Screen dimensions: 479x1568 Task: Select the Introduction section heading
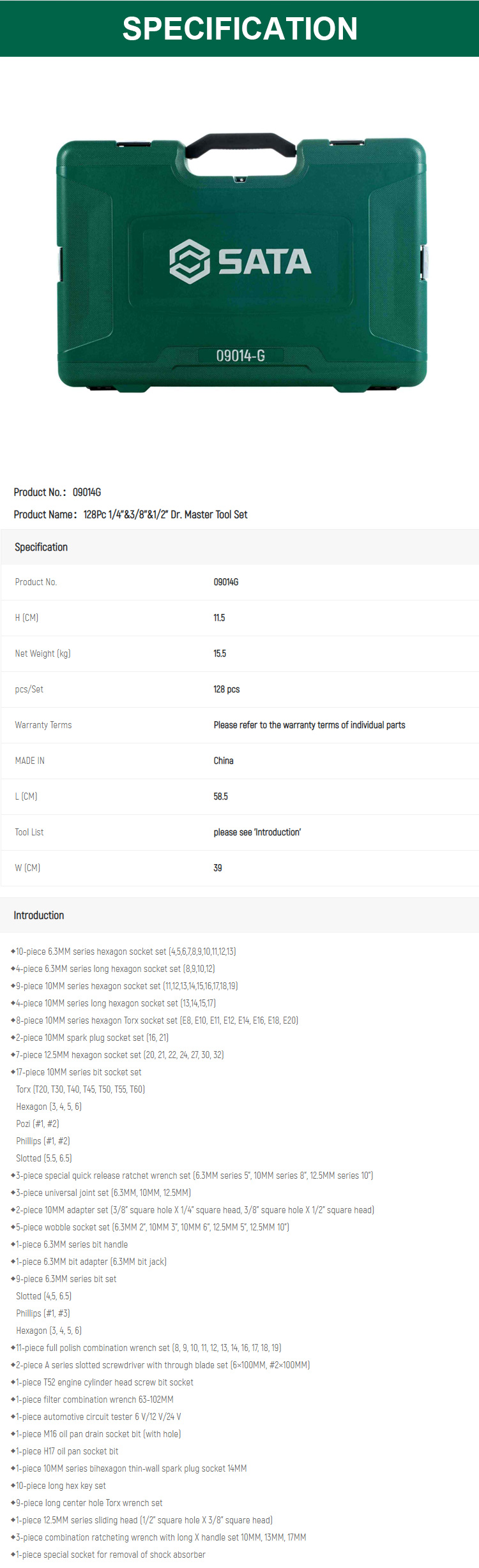39,915
